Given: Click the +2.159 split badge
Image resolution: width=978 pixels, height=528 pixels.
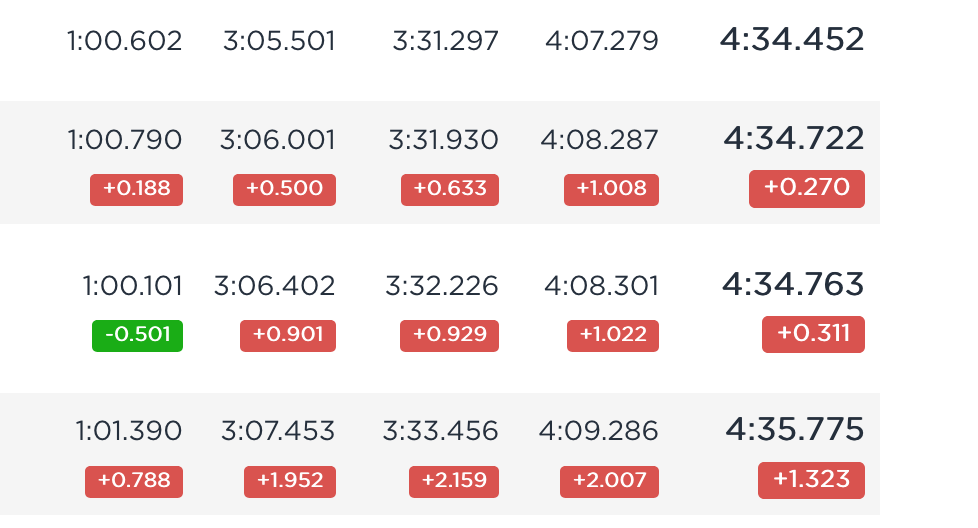Looking at the screenshot, I should [x=454, y=481].
